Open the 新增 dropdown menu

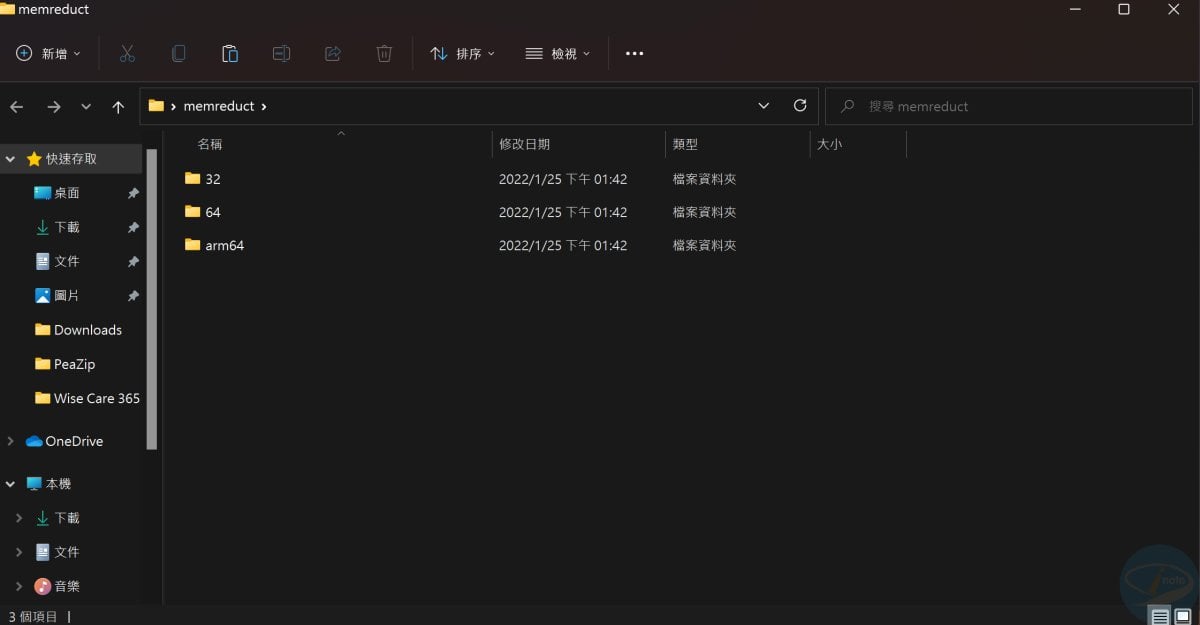tap(48, 53)
